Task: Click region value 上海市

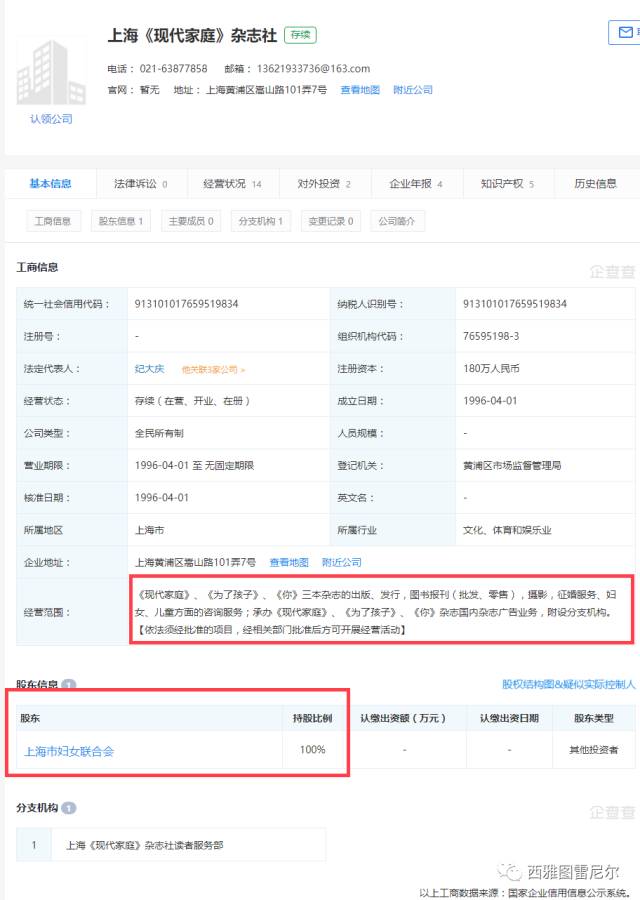Action: (x=149, y=530)
